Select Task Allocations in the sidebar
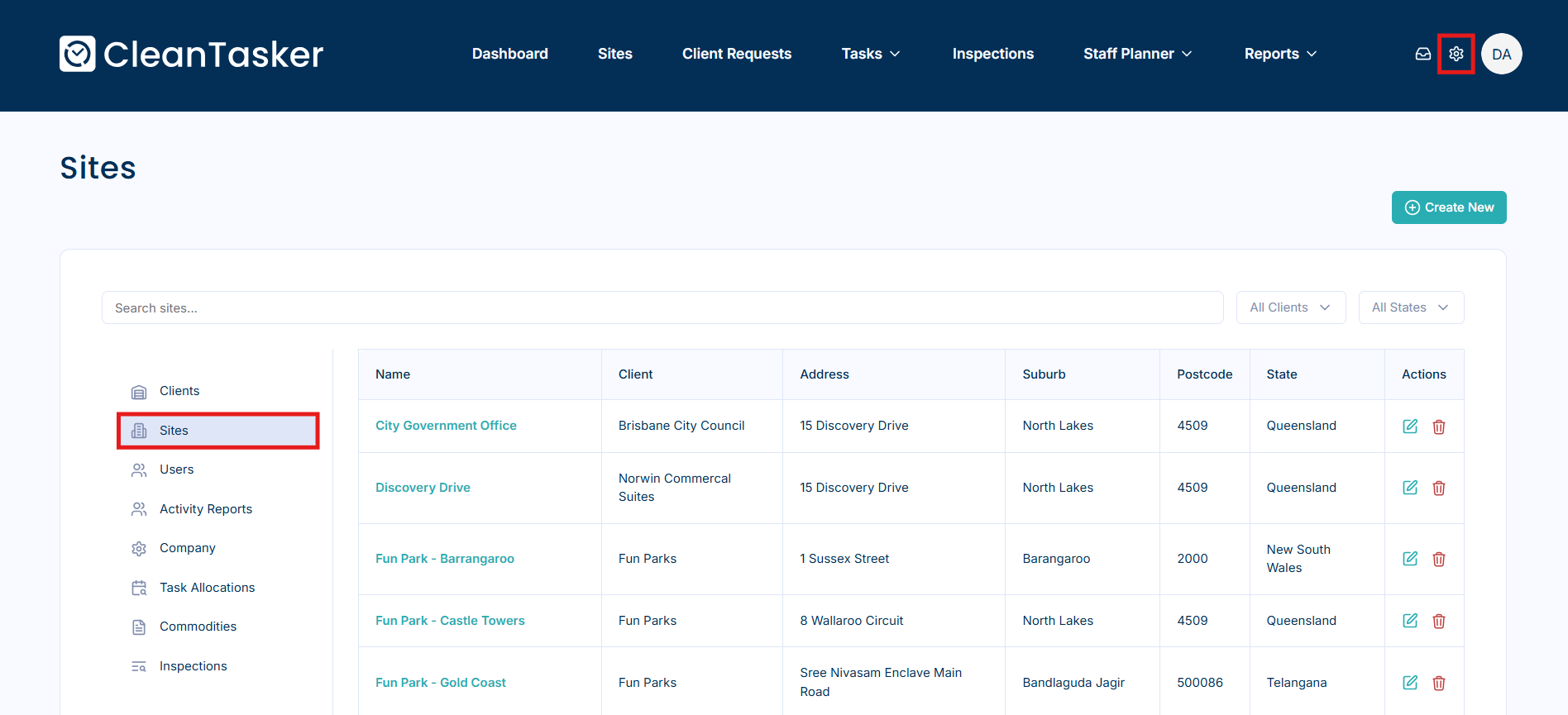 coord(207,588)
